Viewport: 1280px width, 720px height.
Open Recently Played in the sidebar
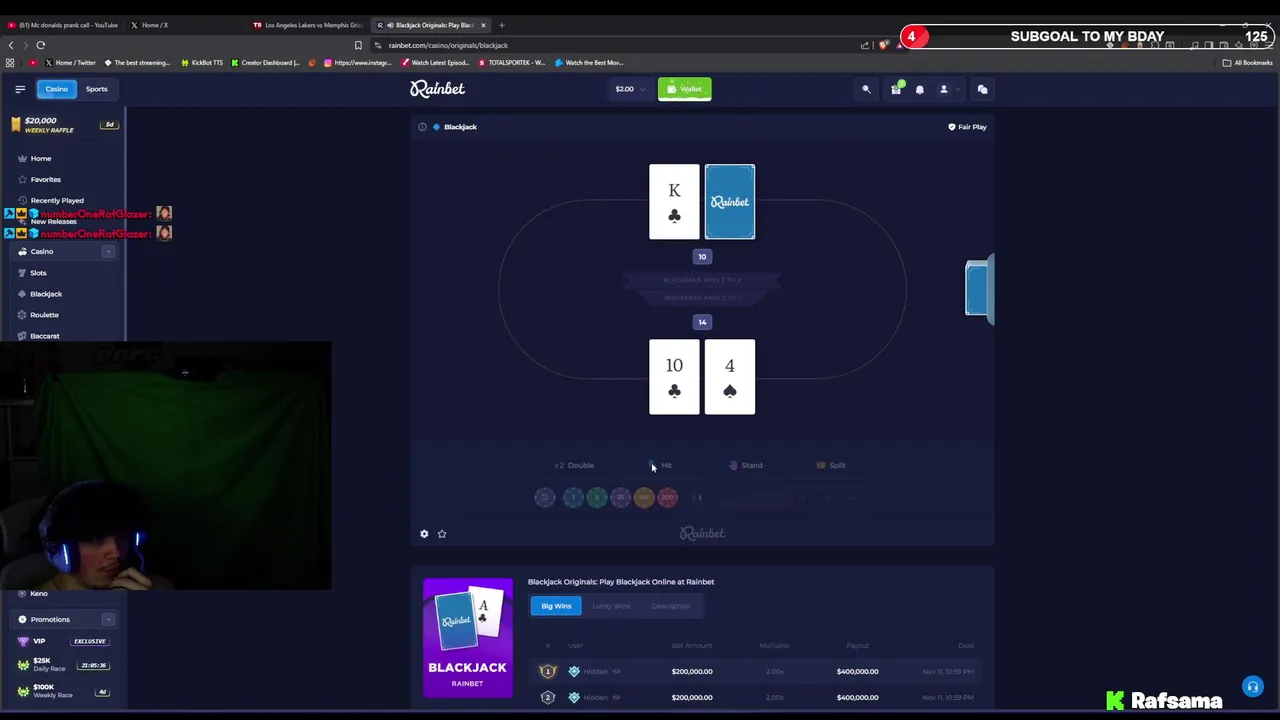[57, 200]
